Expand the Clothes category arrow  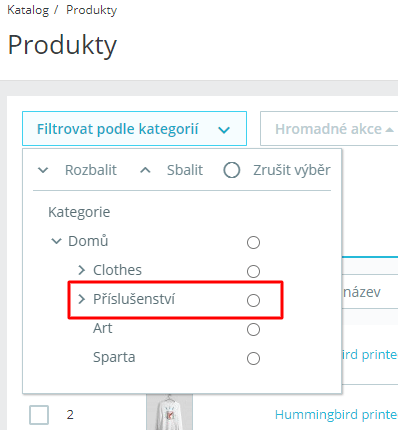click(x=82, y=270)
